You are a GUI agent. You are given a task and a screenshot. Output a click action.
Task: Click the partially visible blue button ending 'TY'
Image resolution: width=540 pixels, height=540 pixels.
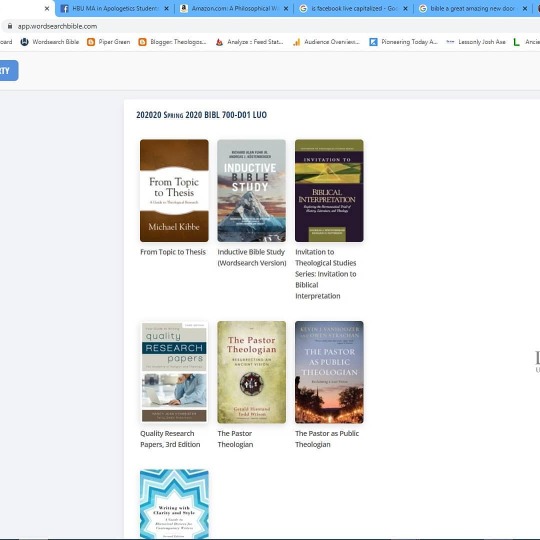(9, 71)
